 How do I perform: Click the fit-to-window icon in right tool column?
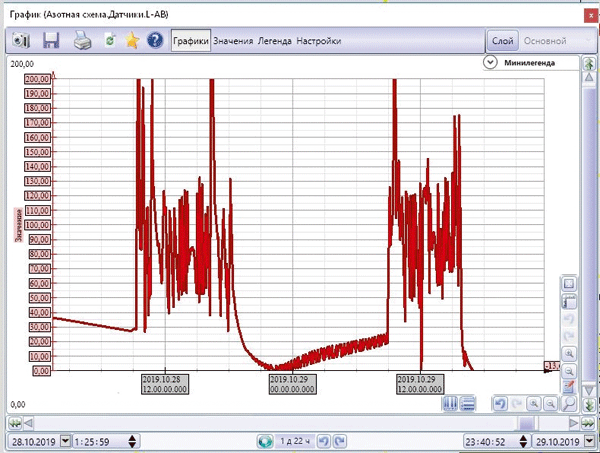click(569, 284)
